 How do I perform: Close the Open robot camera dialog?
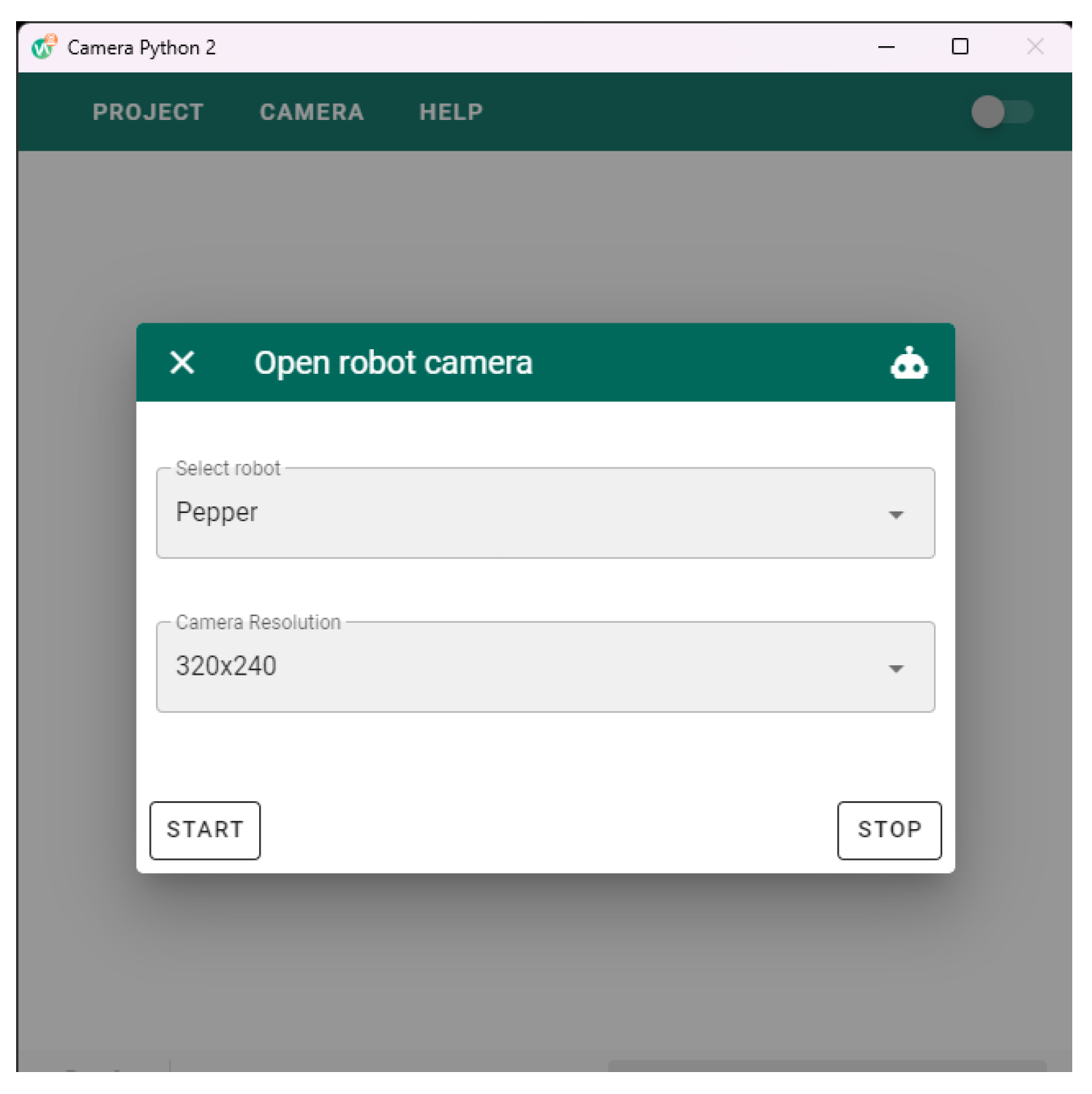(182, 362)
